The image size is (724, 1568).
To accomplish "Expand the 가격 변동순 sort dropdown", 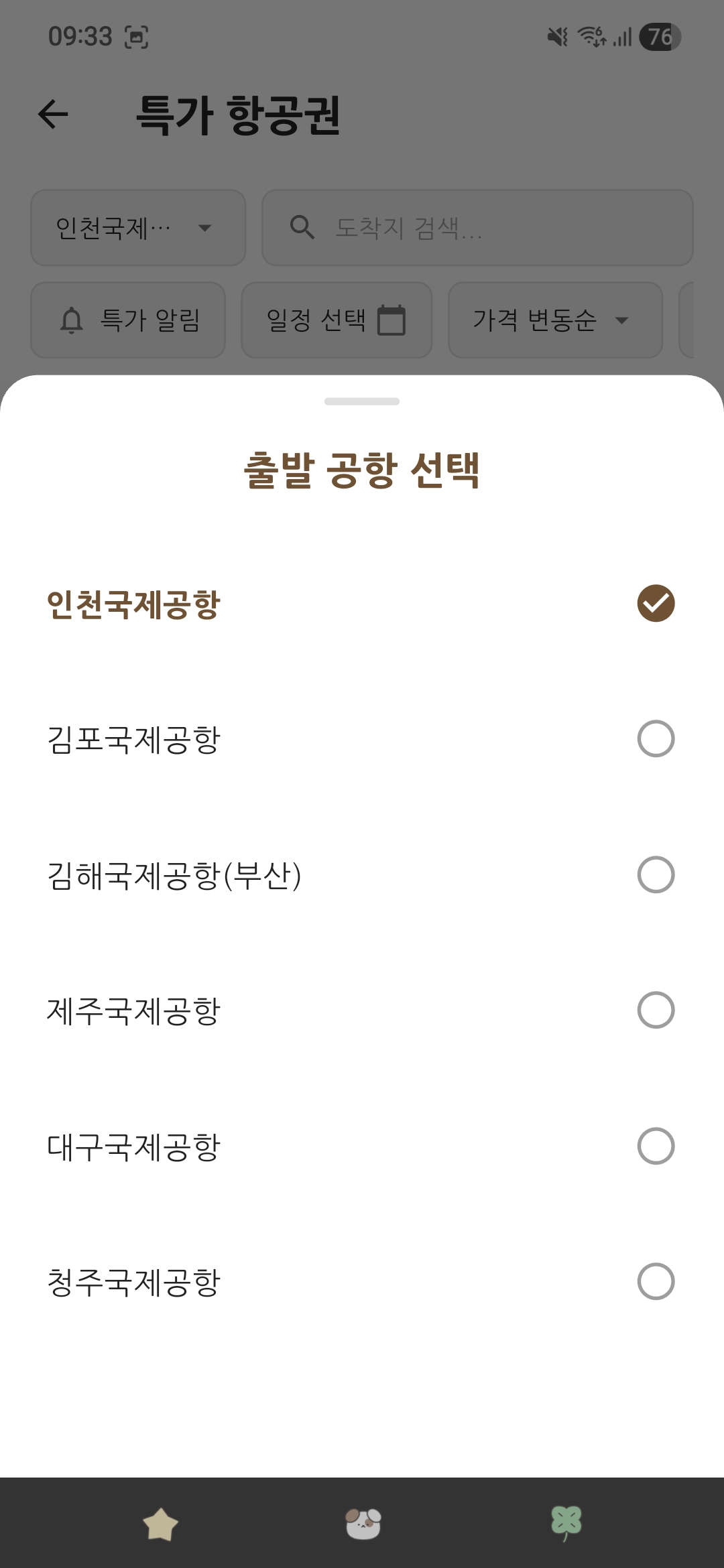I will 555,320.
